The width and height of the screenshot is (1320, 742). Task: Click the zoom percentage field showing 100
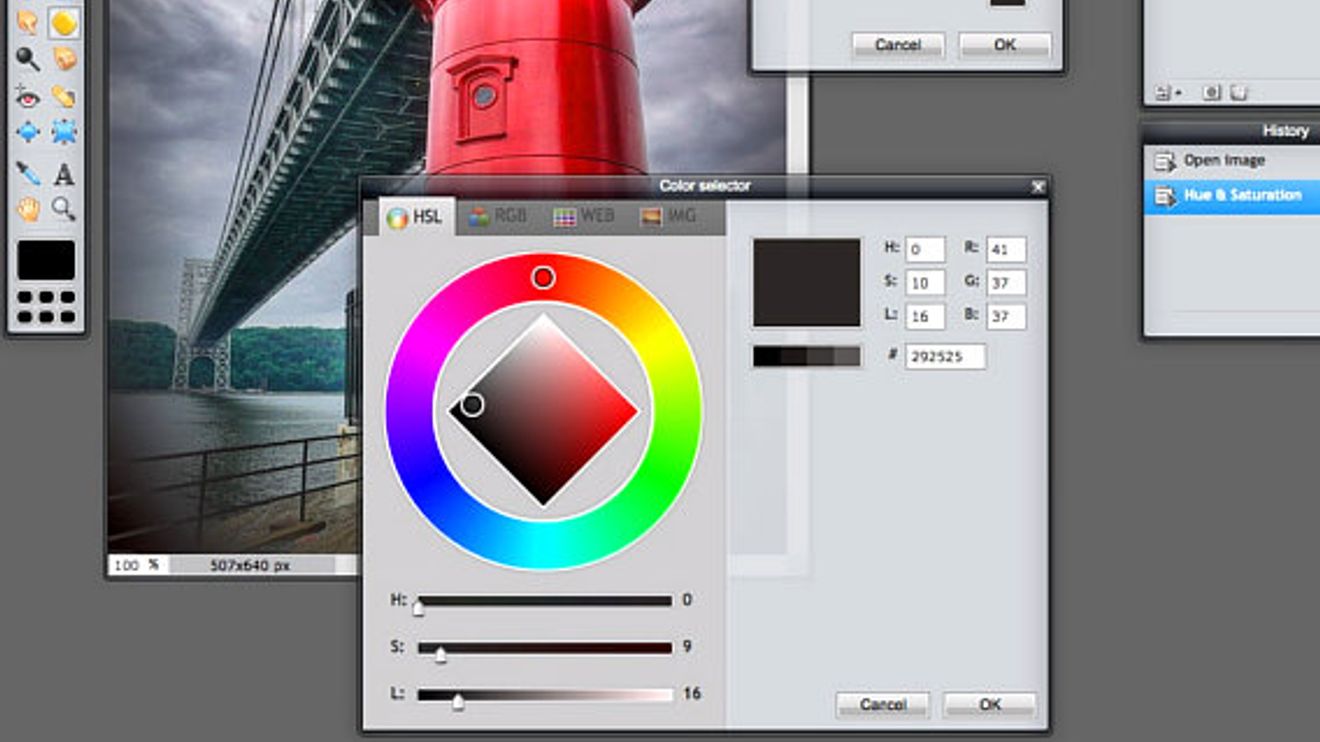[x=127, y=565]
